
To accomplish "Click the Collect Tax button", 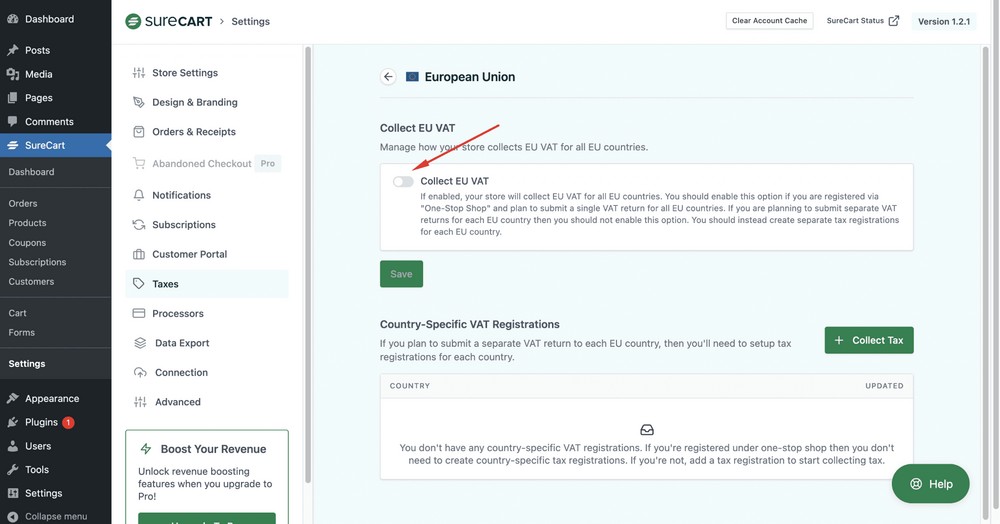I will coord(869,340).
